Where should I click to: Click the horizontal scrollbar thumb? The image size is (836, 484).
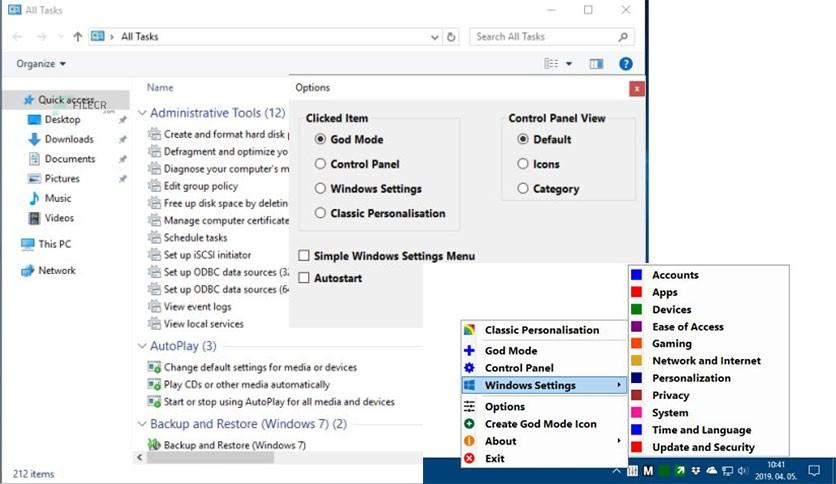(x=211, y=457)
